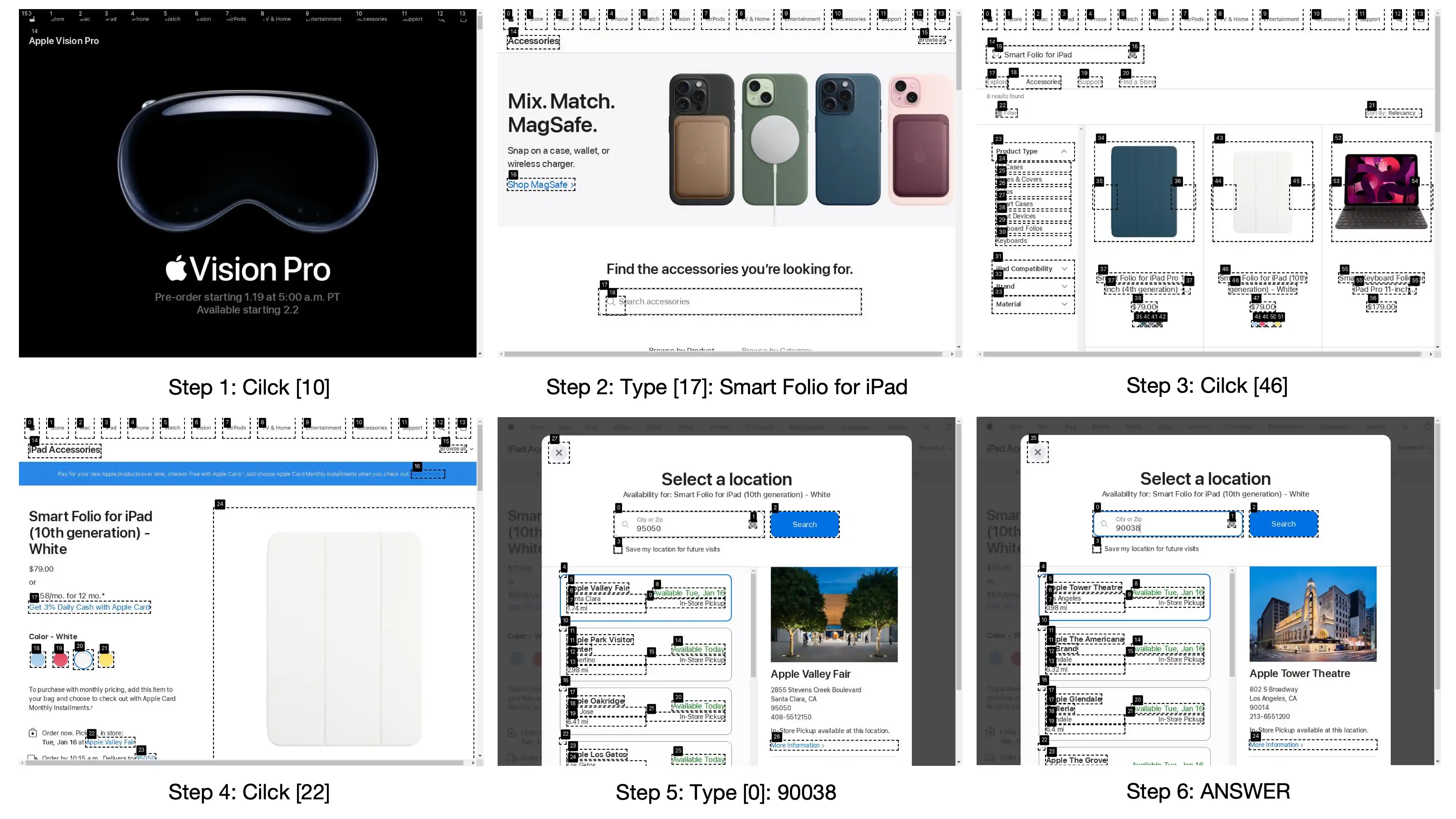Click the nav search icon in Step 3 screenshot
The width and height of the screenshot is (1456, 819).
pos(1399,19)
